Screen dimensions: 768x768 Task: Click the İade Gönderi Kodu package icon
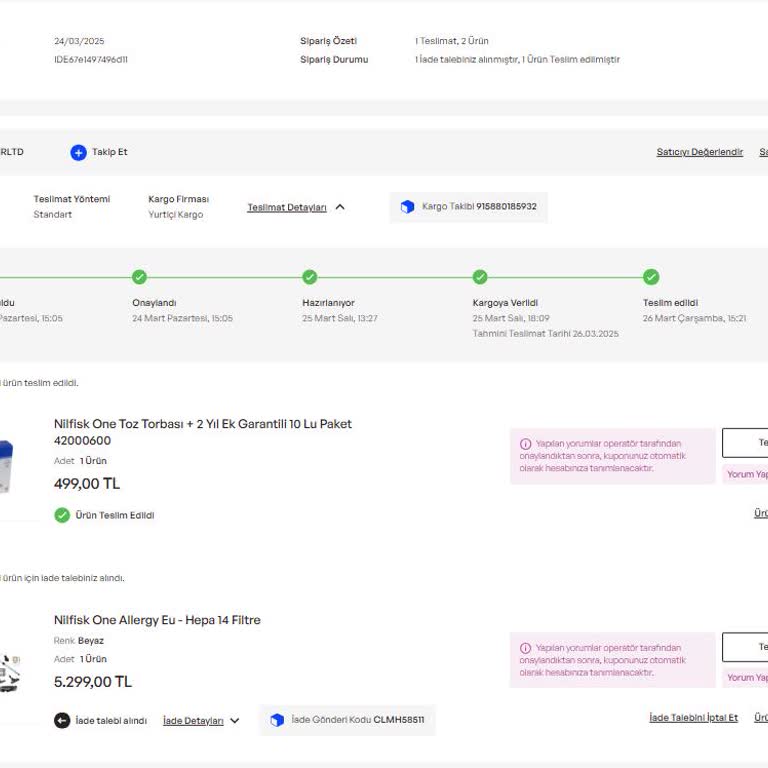coord(277,720)
